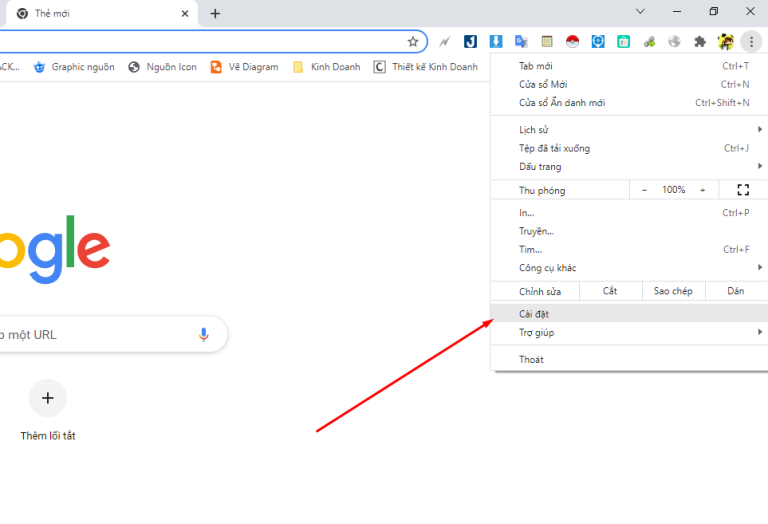Select Cài đặt from the menu
Screen dimensions: 768x524
[535, 314]
